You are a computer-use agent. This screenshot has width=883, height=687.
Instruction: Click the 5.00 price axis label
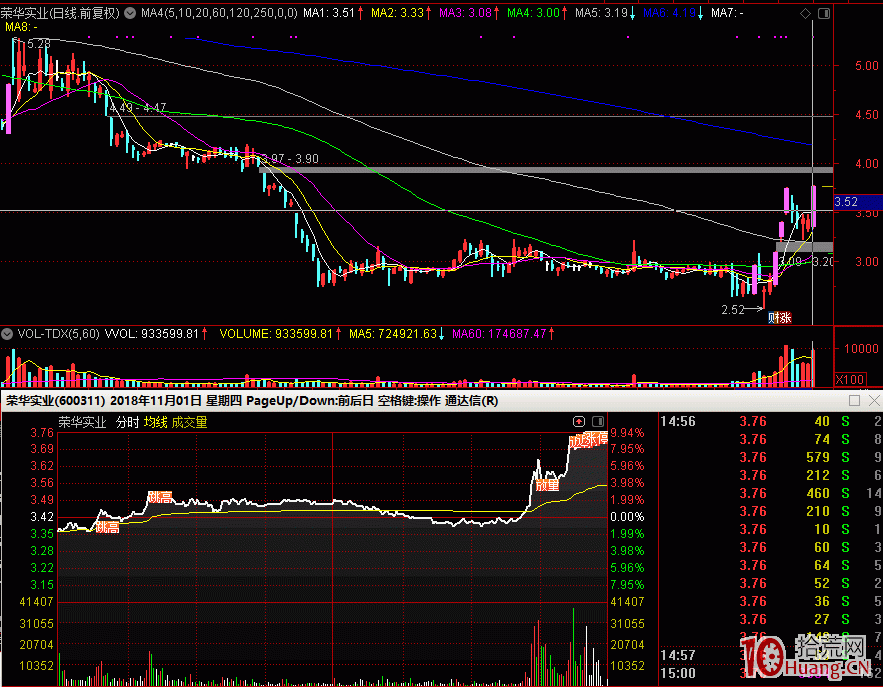click(867, 66)
